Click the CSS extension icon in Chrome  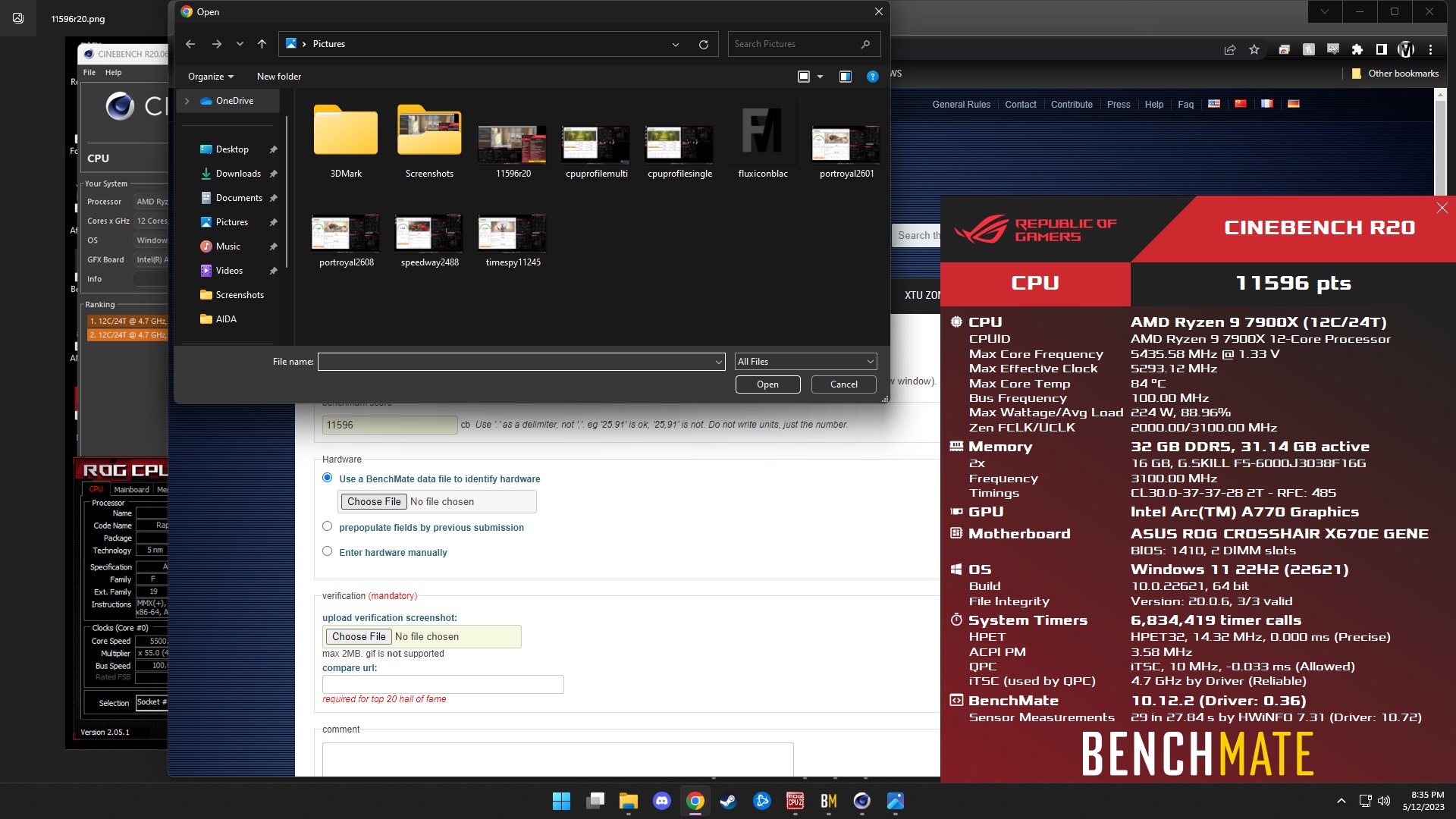[x=1333, y=49]
